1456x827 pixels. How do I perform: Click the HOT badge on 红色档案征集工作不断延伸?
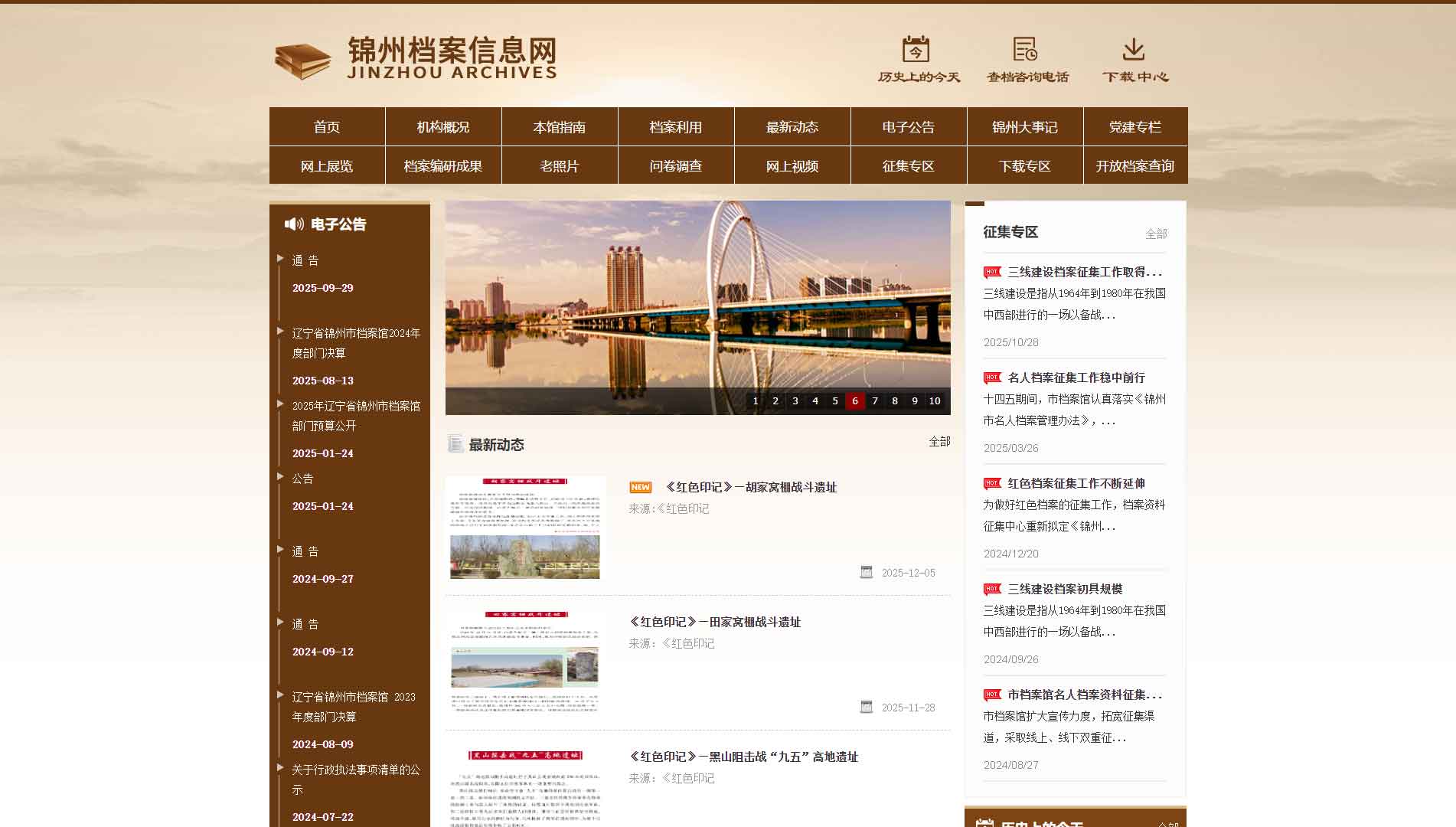tap(992, 483)
